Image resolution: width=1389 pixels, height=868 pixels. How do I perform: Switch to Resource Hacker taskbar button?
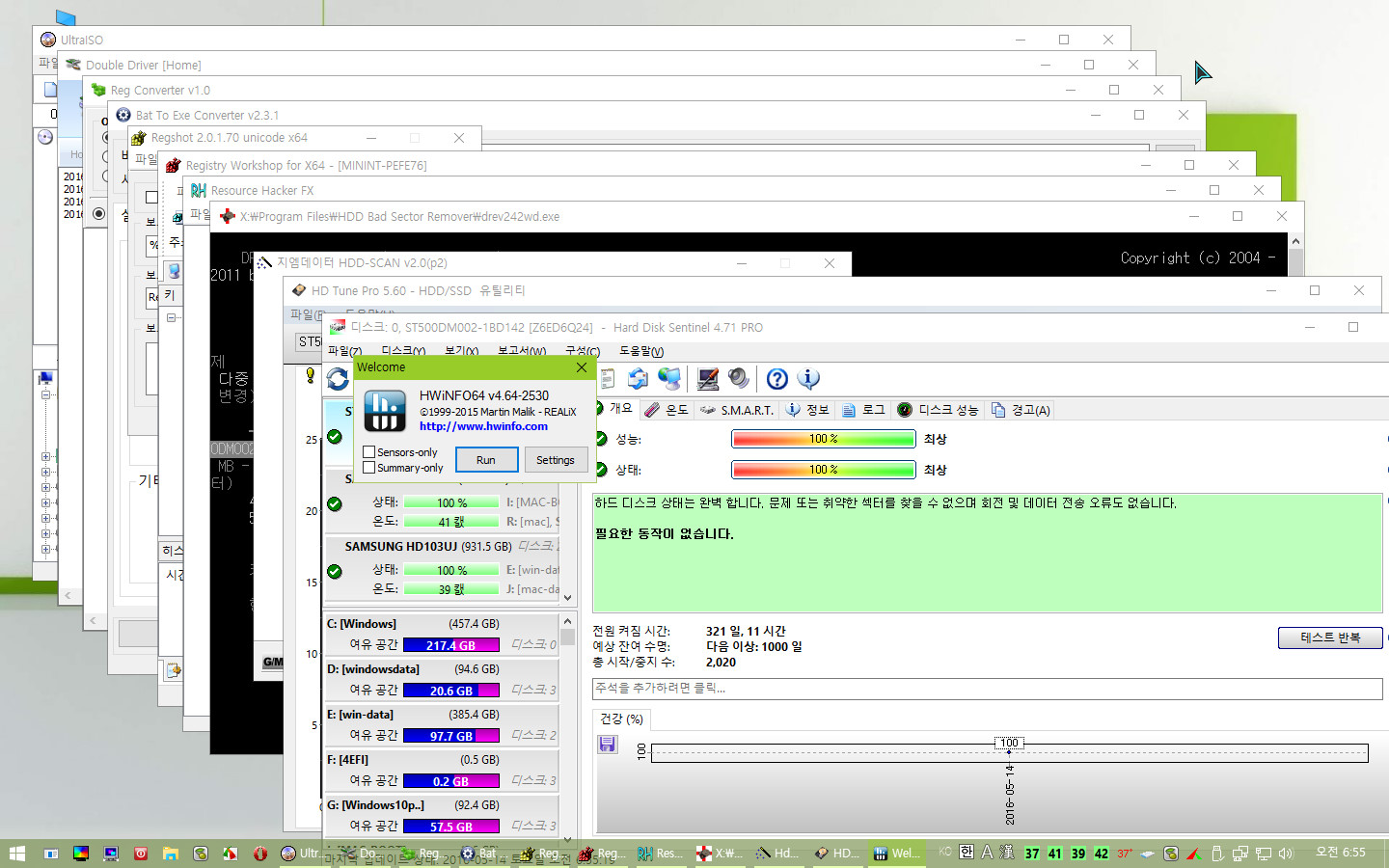pyautogui.click(x=660, y=854)
